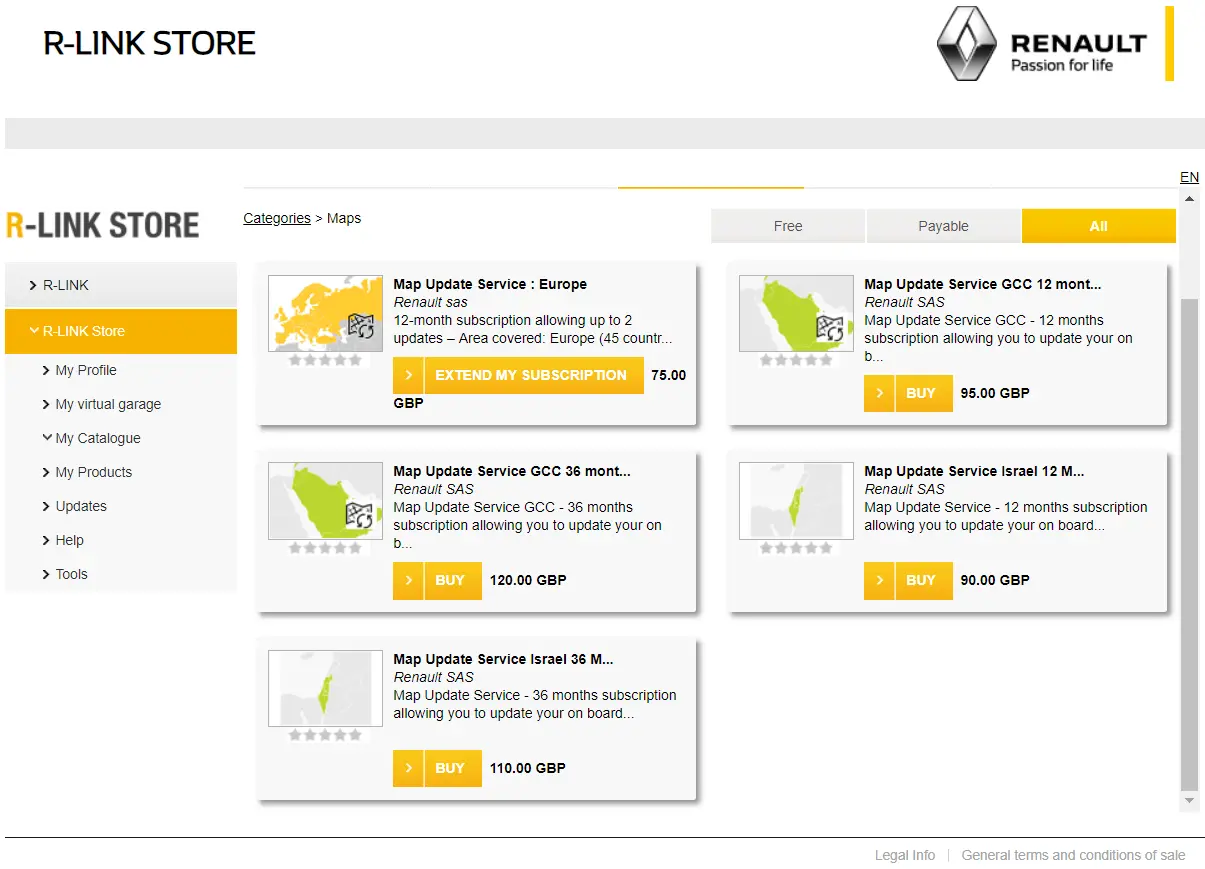
Task: Click the 90.00 GBP price
Action: click(x=995, y=580)
